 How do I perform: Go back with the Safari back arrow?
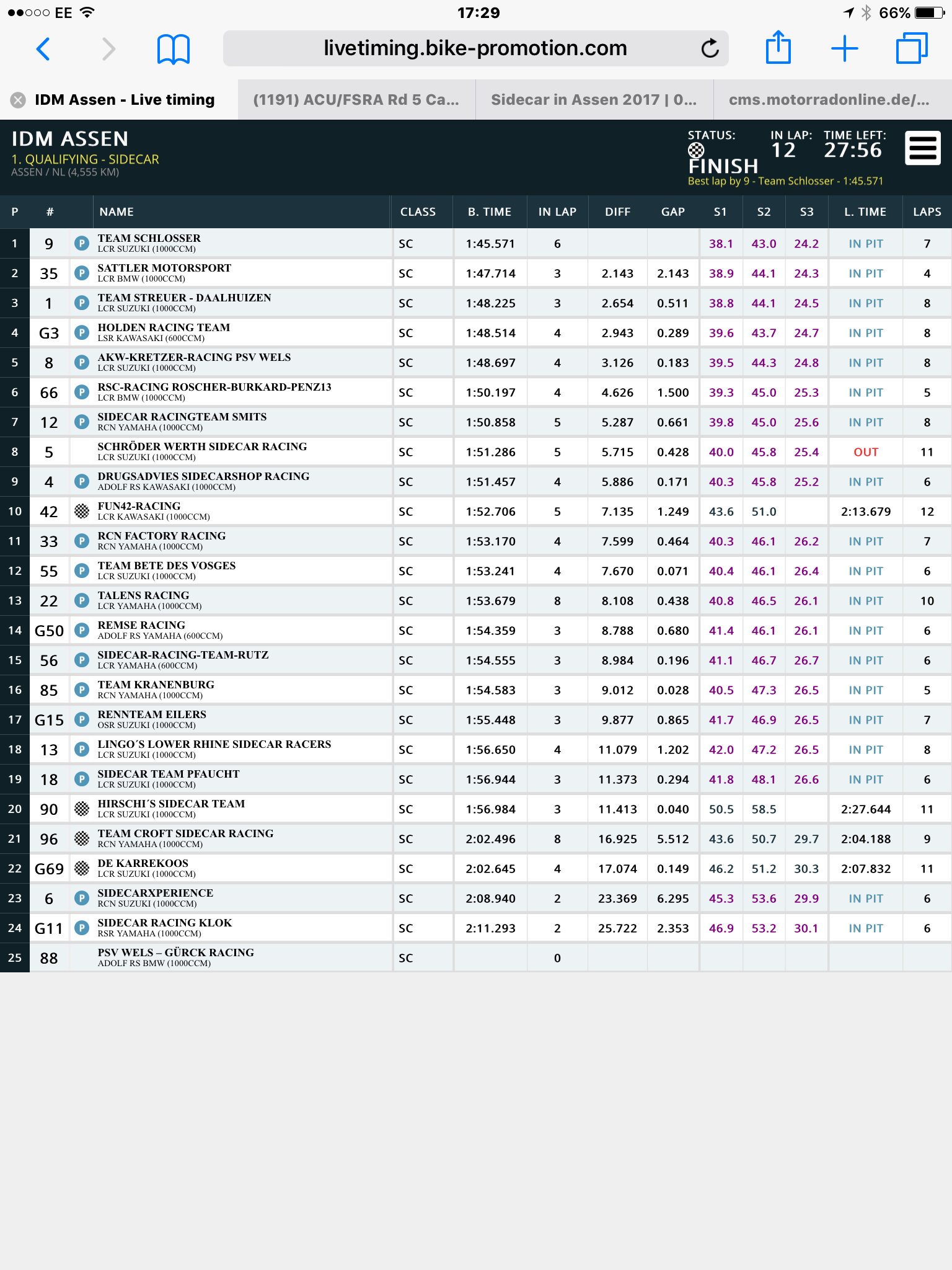(x=43, y=49)
